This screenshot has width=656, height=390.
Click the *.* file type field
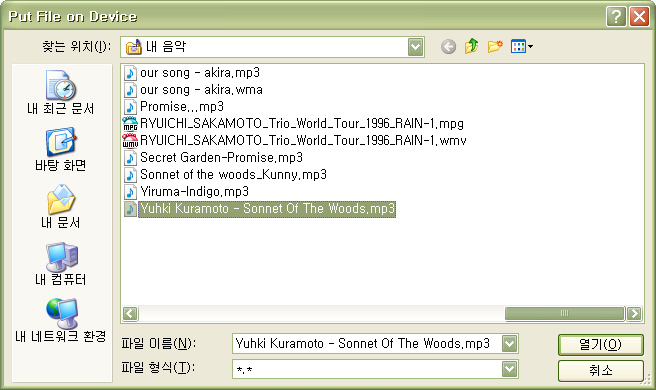pyautogui.click(x=367, y=369)
